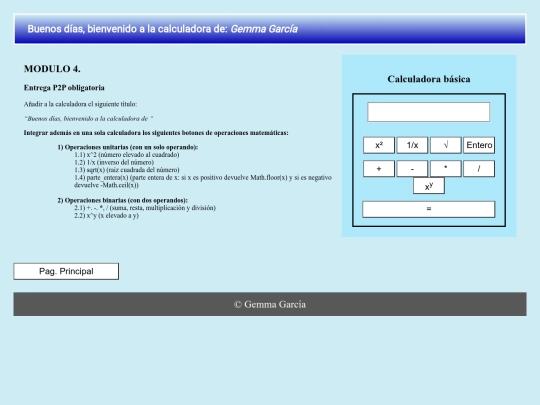Click '1) Operaciones unitarias' list heading

(127, 147)
